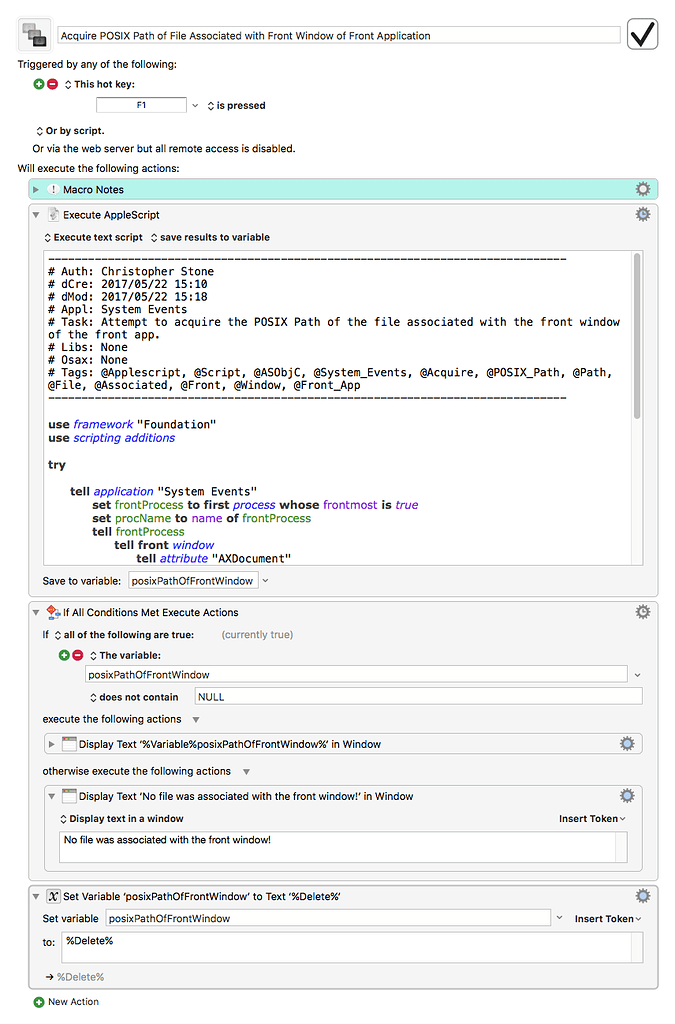Change 'save results to variable' option
Screen dimensions: 675x1024
pyautogui.click(x=210, y=237)
